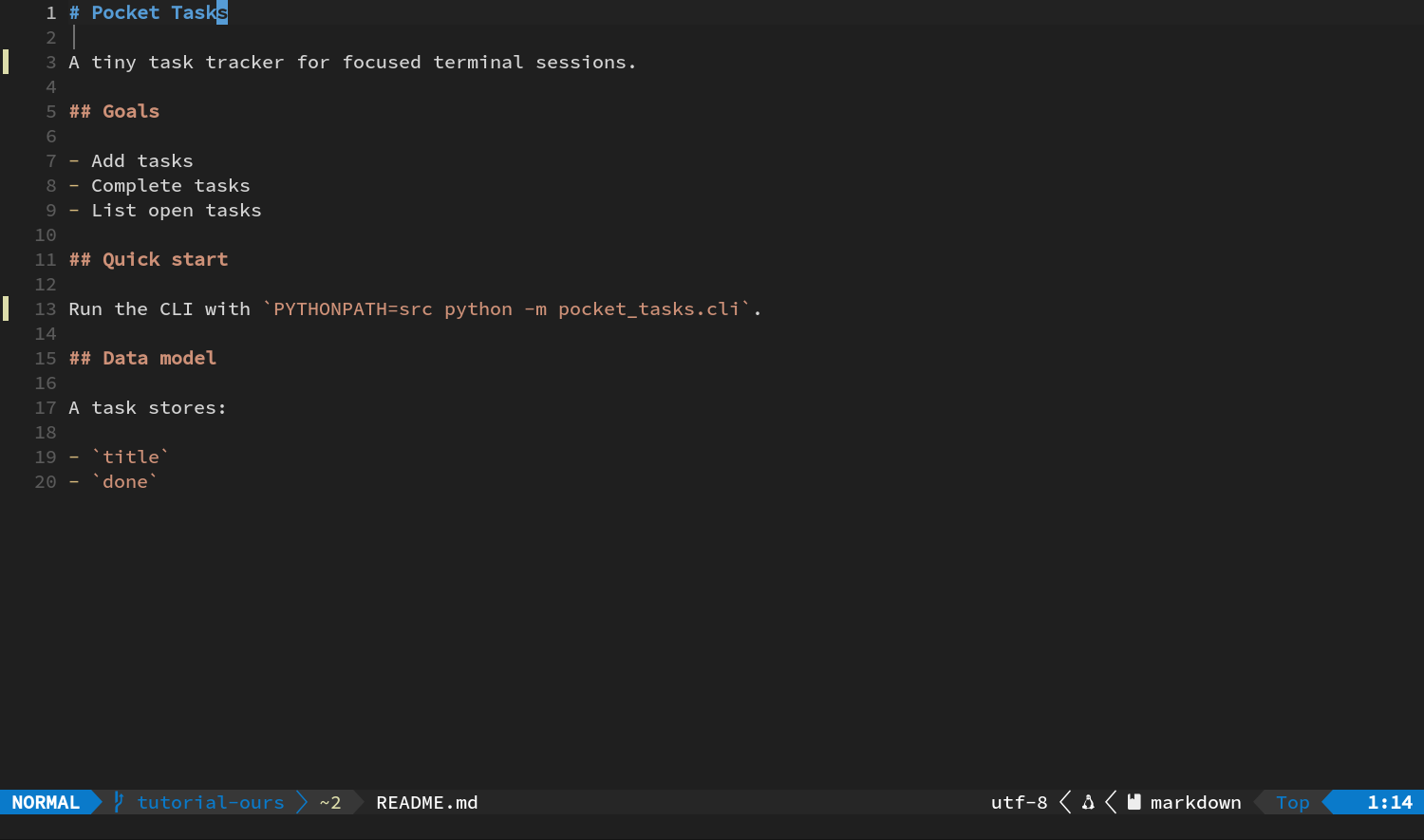Viewport: 1424px width, 840px height.
Task: Click the Linux penguin fileformat icon
Action: click(1088, 802)
